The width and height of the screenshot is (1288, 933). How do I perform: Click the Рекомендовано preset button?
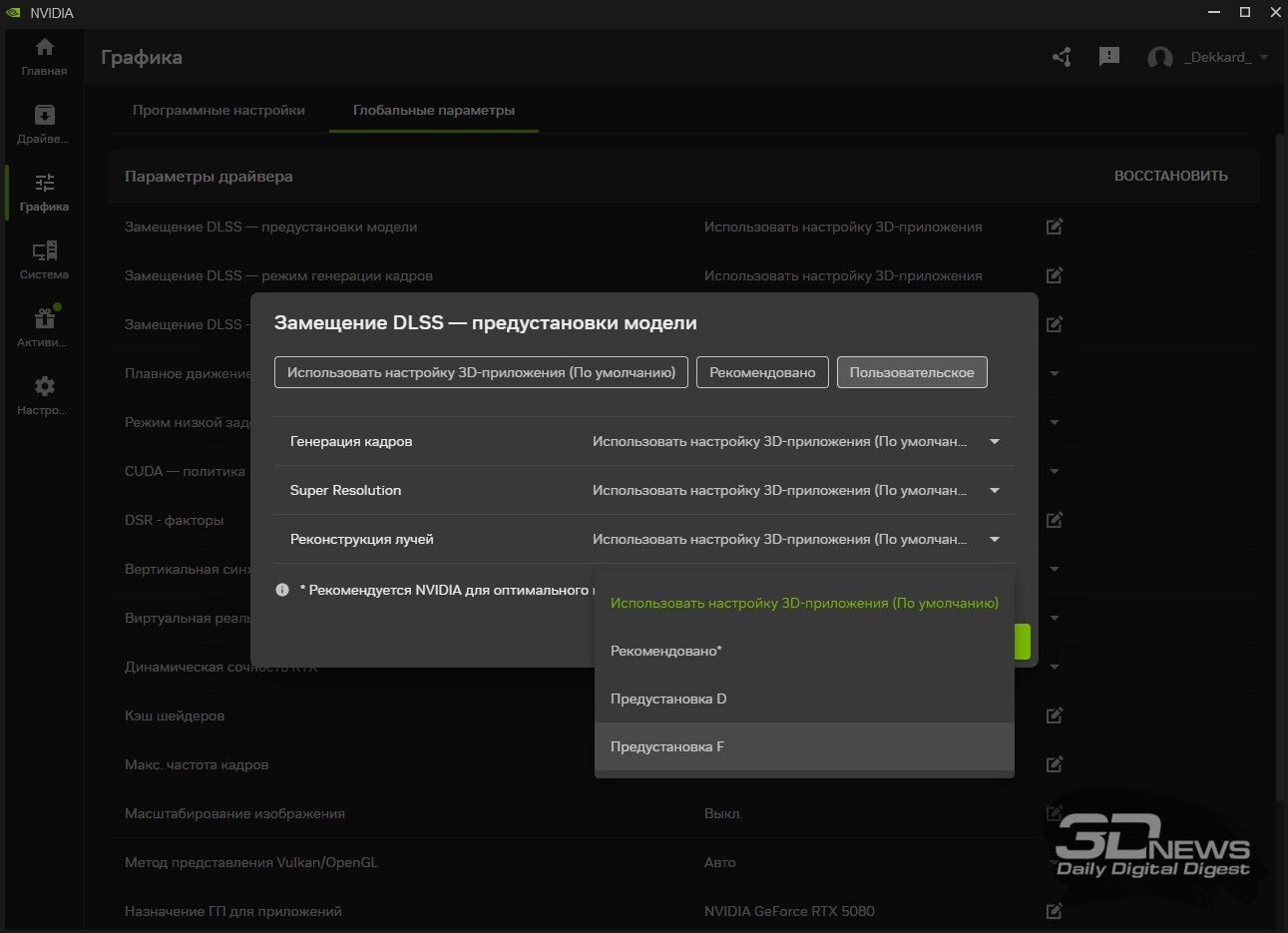[762, 372]
